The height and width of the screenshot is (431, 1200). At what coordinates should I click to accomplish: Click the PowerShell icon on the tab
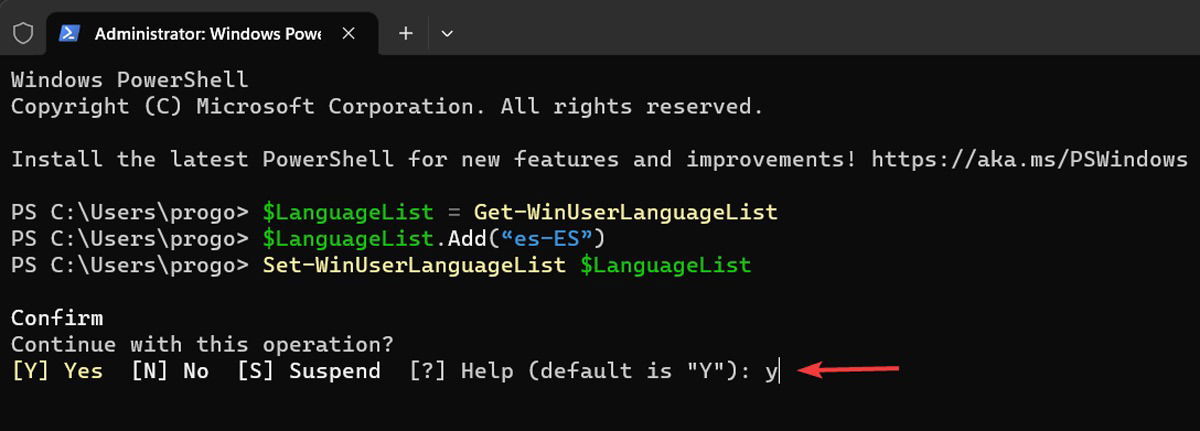[69, 33]
